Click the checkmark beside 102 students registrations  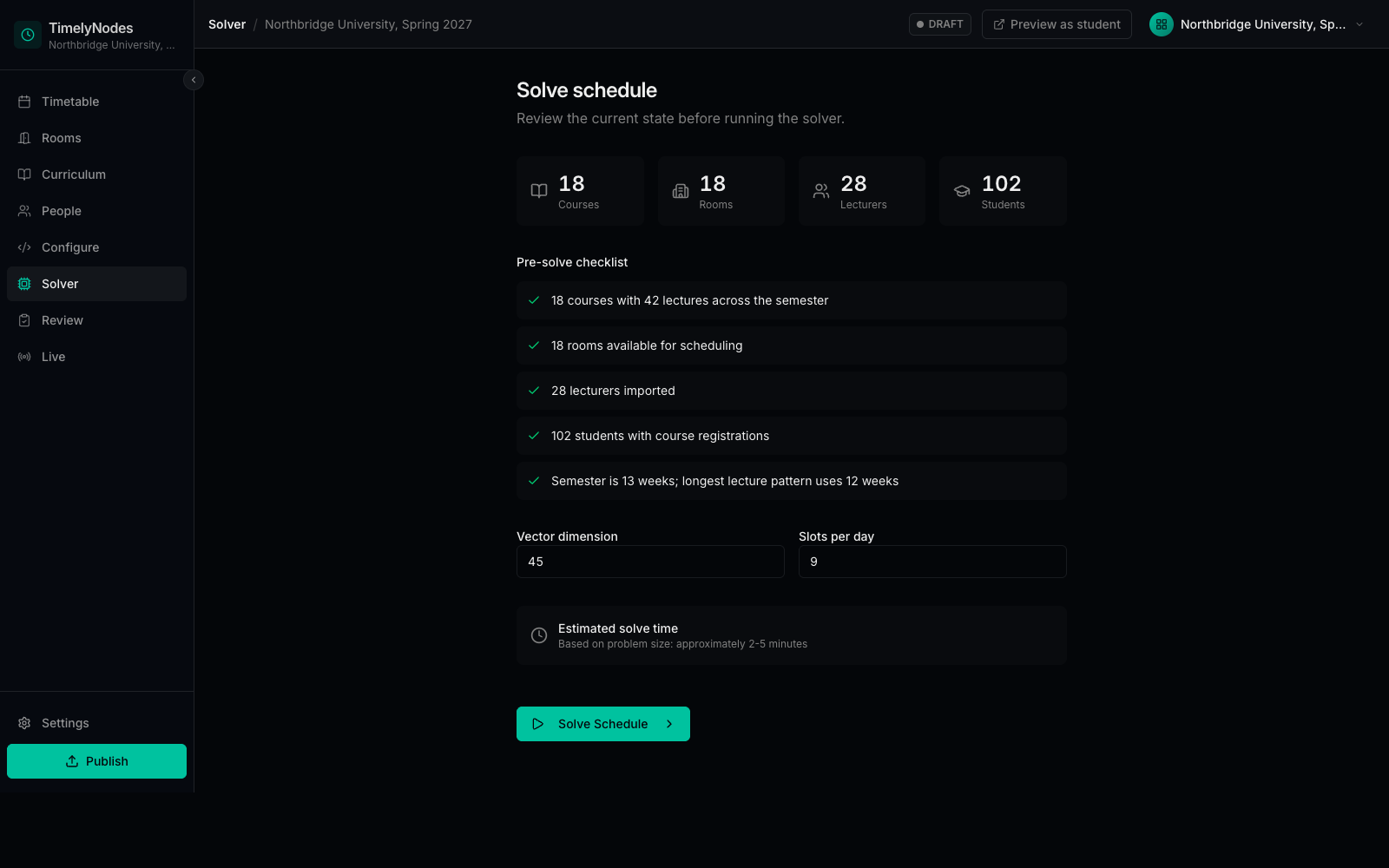pos(534,436)
